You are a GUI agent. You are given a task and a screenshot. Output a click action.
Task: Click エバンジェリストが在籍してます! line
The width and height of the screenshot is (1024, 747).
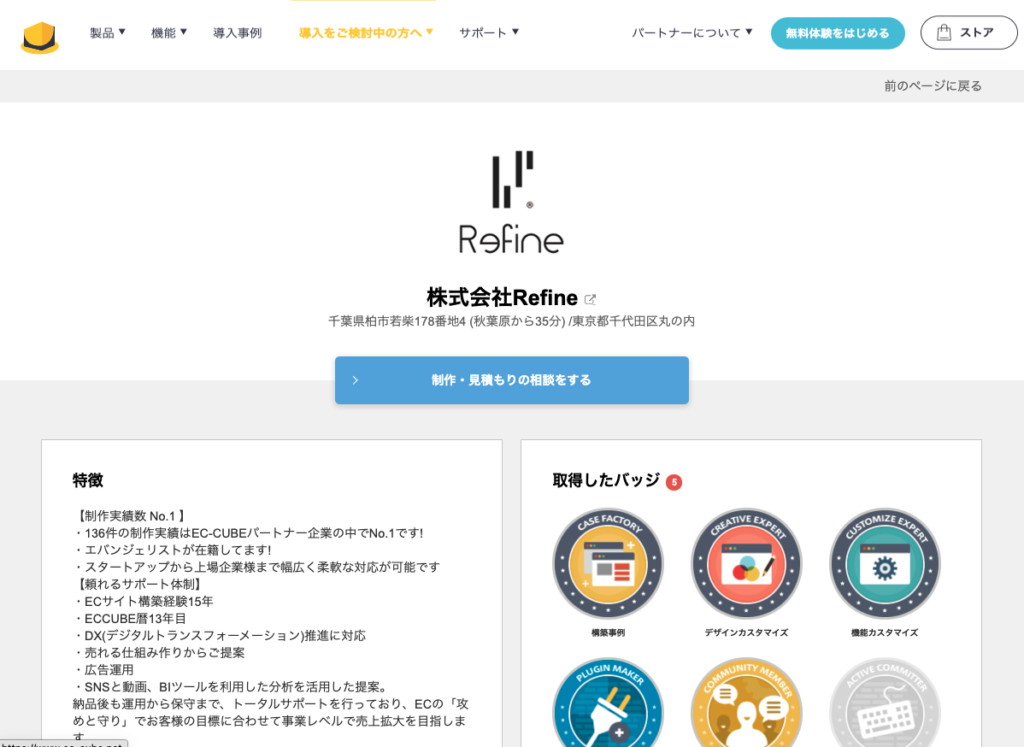tap(172, 550)
